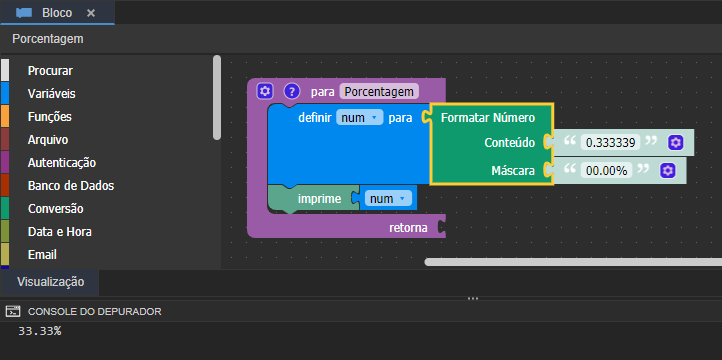Click the green Conversão category color swatch
The height and width of the screenshot is (360, 722).
coord(5,209)
